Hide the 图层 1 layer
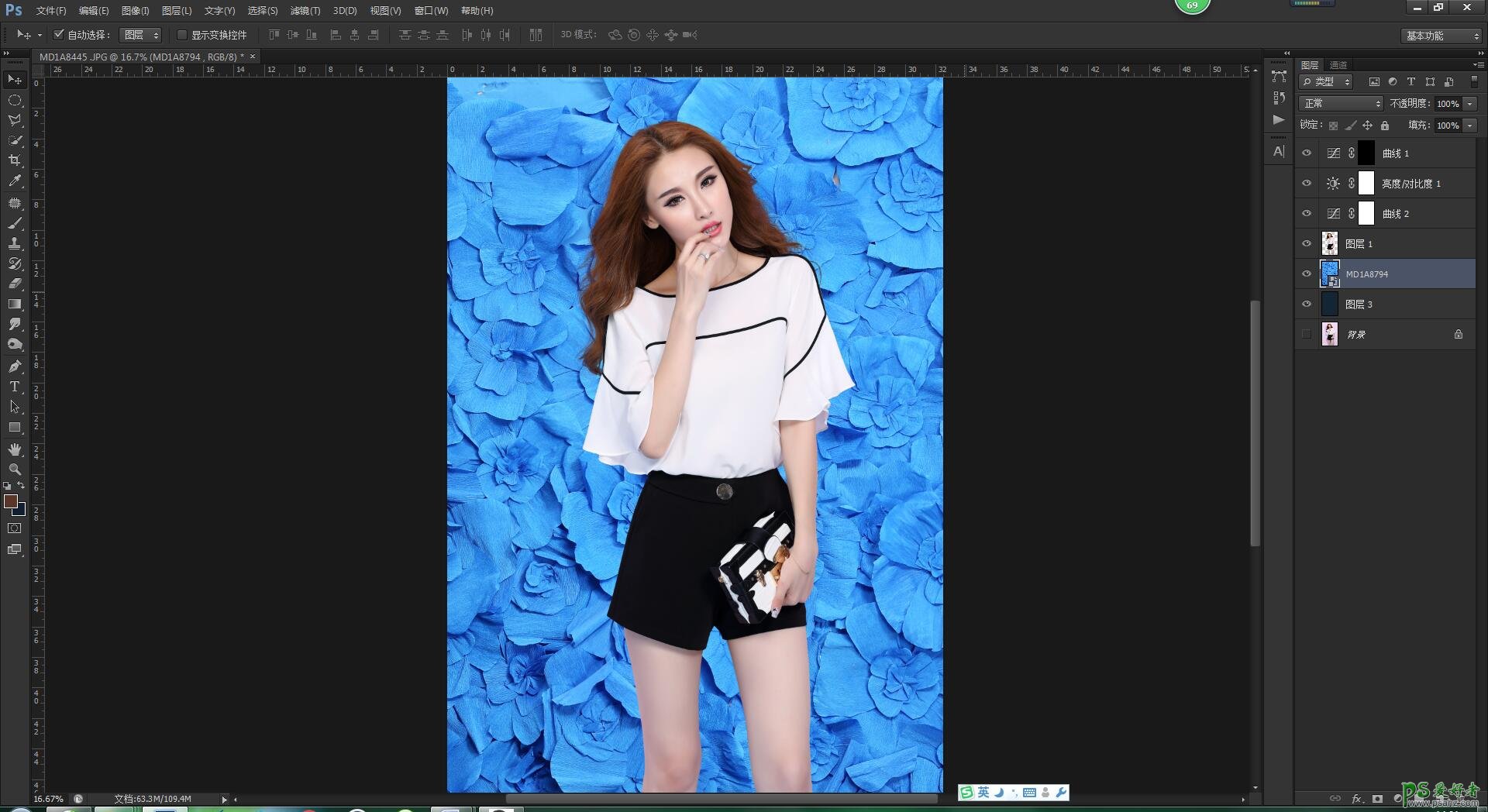This screenshot has height=812, width=1488. point(1307,243)
